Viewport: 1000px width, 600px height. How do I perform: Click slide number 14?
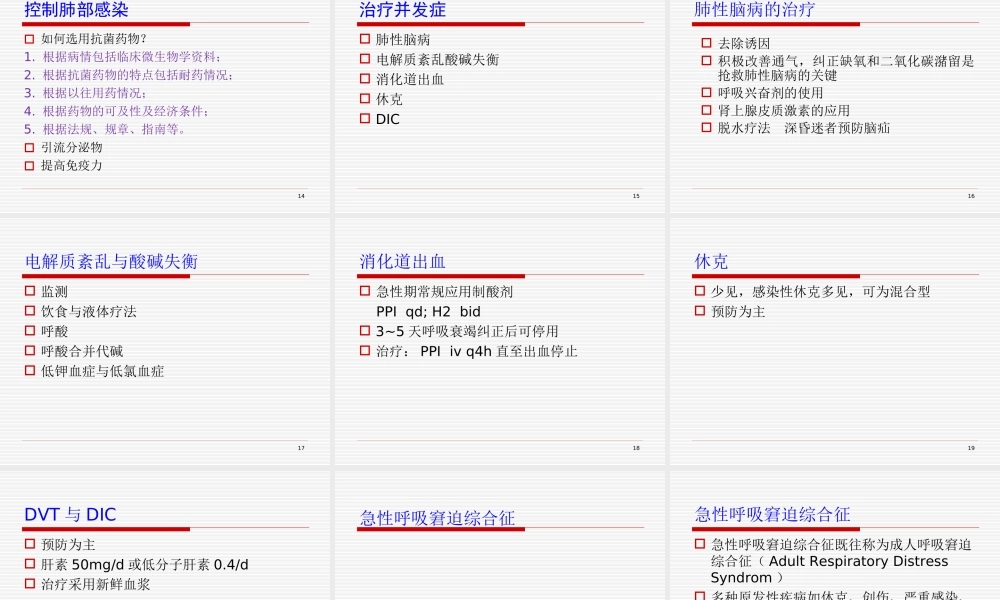coord(301,196)
